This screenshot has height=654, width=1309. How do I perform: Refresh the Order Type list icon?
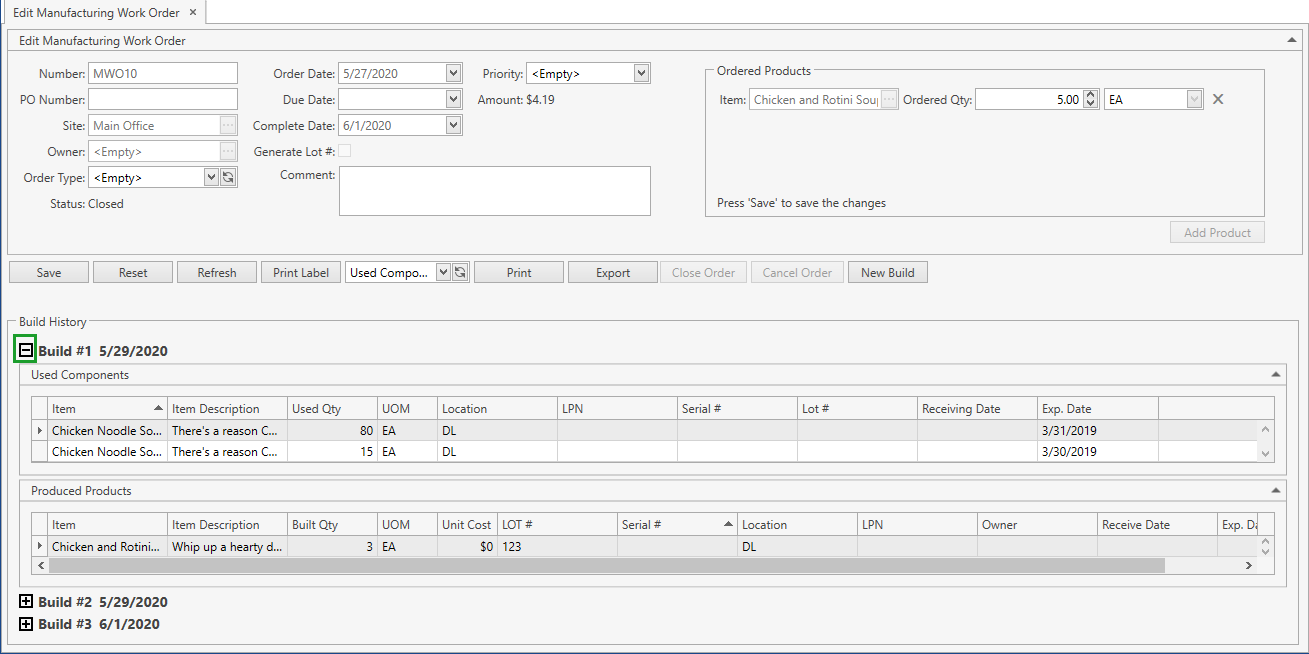pos(228,178)
